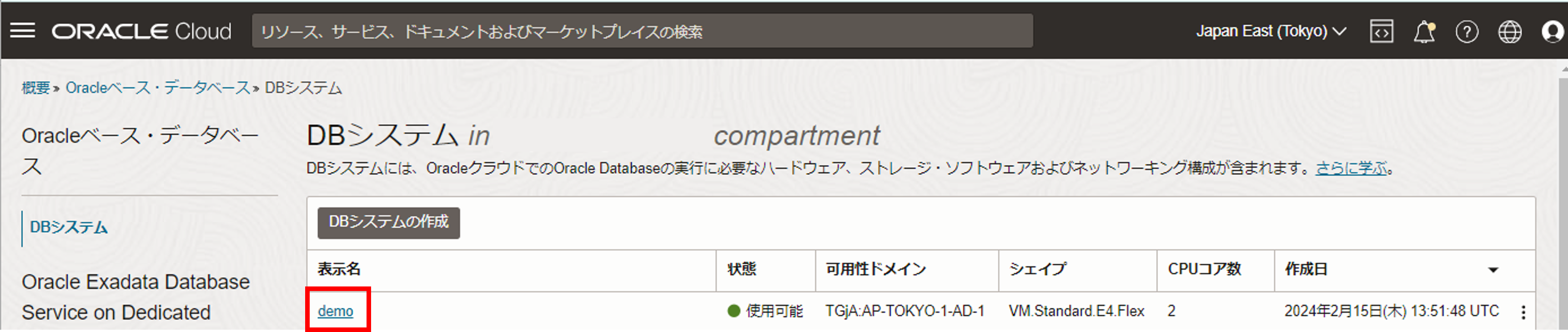1568x332 pixels.
Task: Go to 概要 via the breadcrumb
Action: click(38, 87)
